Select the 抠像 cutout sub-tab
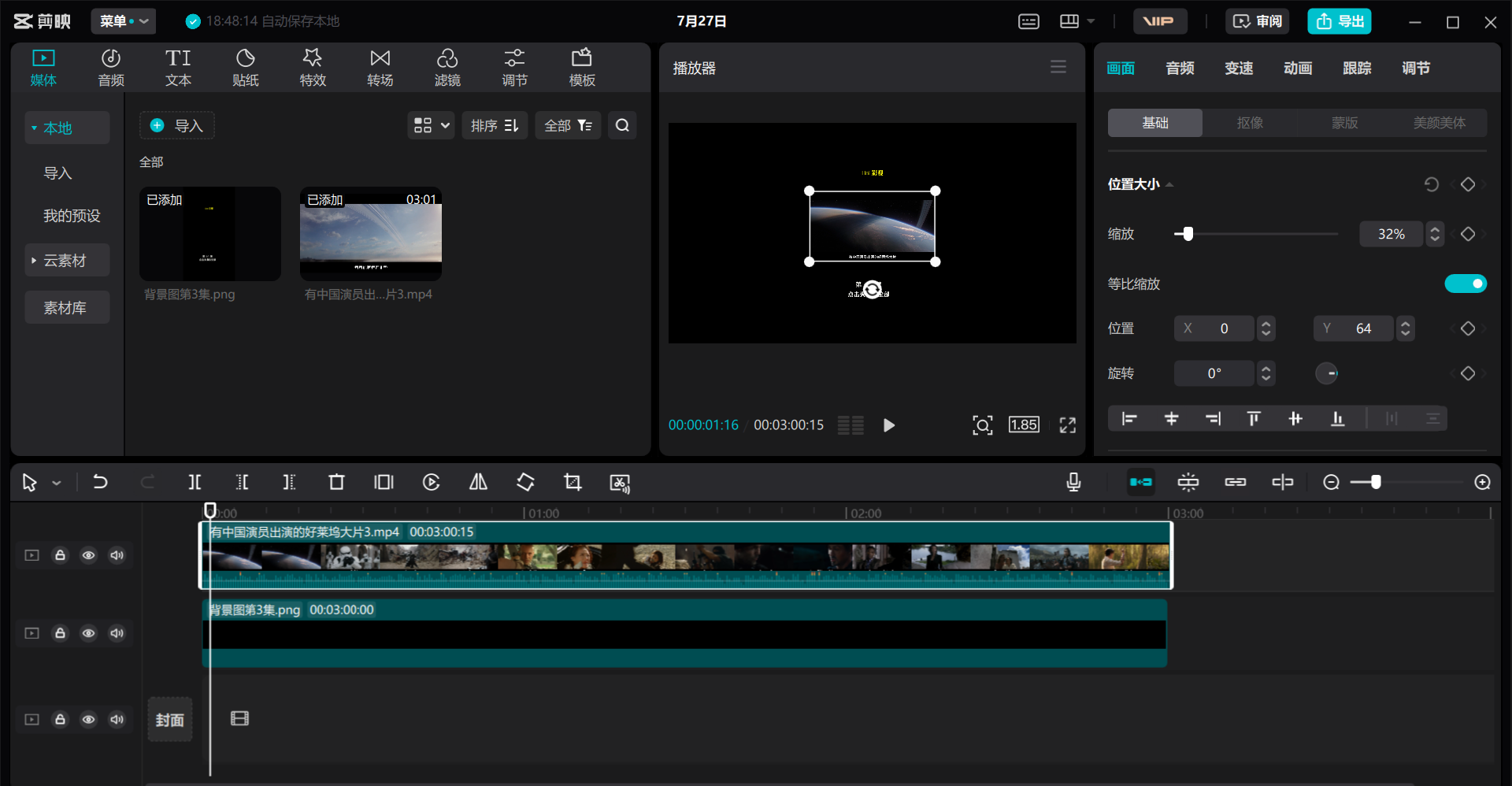The image size is (1512, 786). pos(1250,123)
